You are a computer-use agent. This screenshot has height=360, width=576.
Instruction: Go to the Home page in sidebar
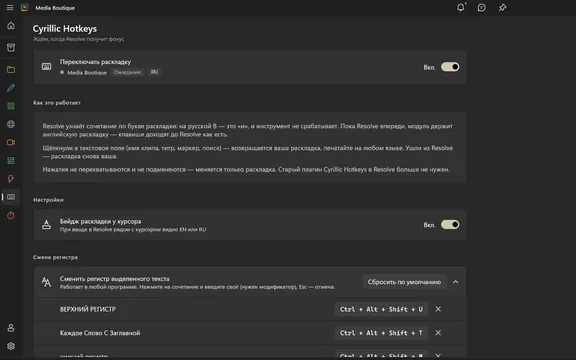[x=11, y=26]
